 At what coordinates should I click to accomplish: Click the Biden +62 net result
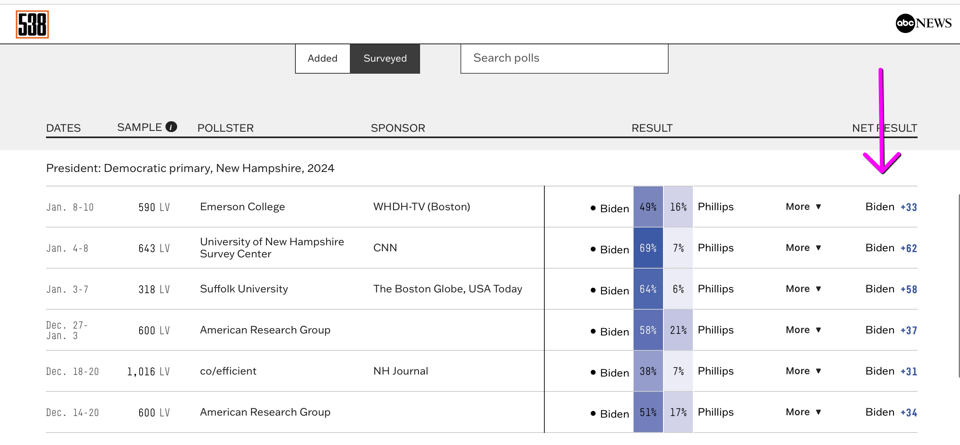[x=890, y=248]
